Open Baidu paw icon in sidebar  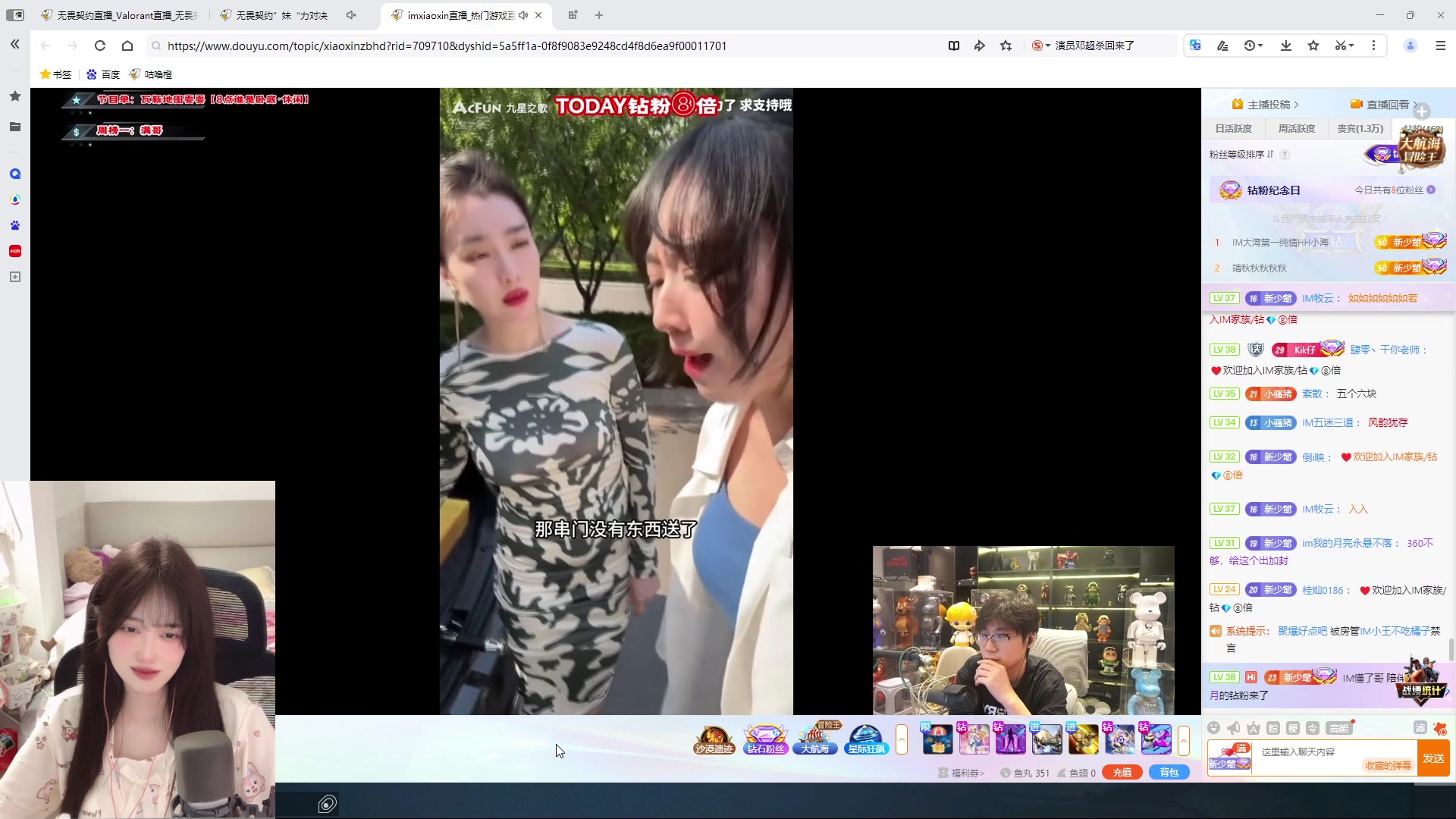(14, 225)
